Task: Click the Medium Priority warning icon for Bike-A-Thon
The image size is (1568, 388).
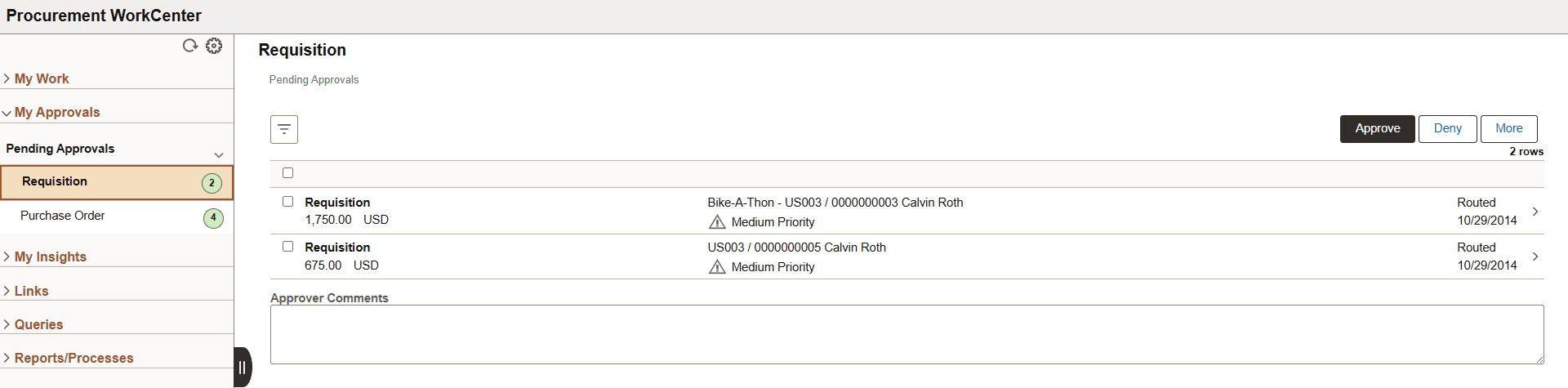Action: click(x=717, y=222)
